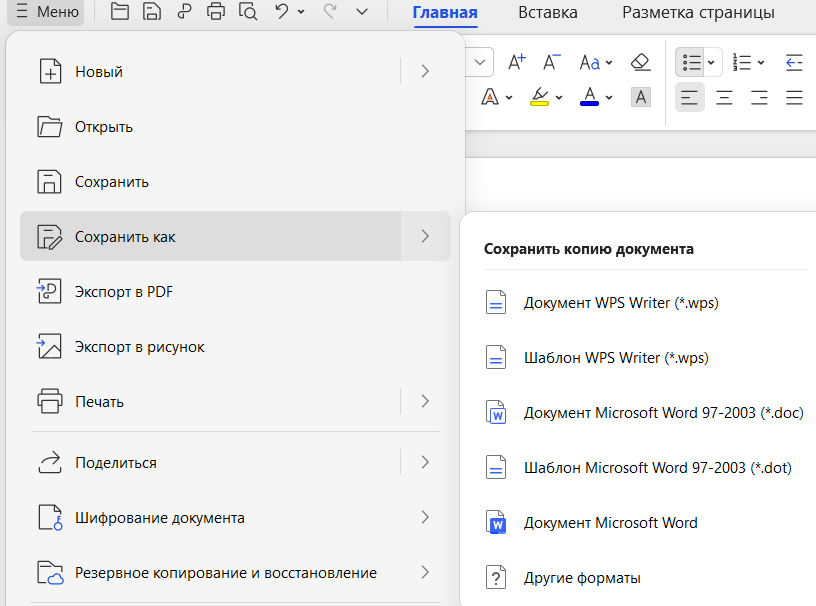
Task: Toggle align right paragraph button
Action: coord(759,97)
